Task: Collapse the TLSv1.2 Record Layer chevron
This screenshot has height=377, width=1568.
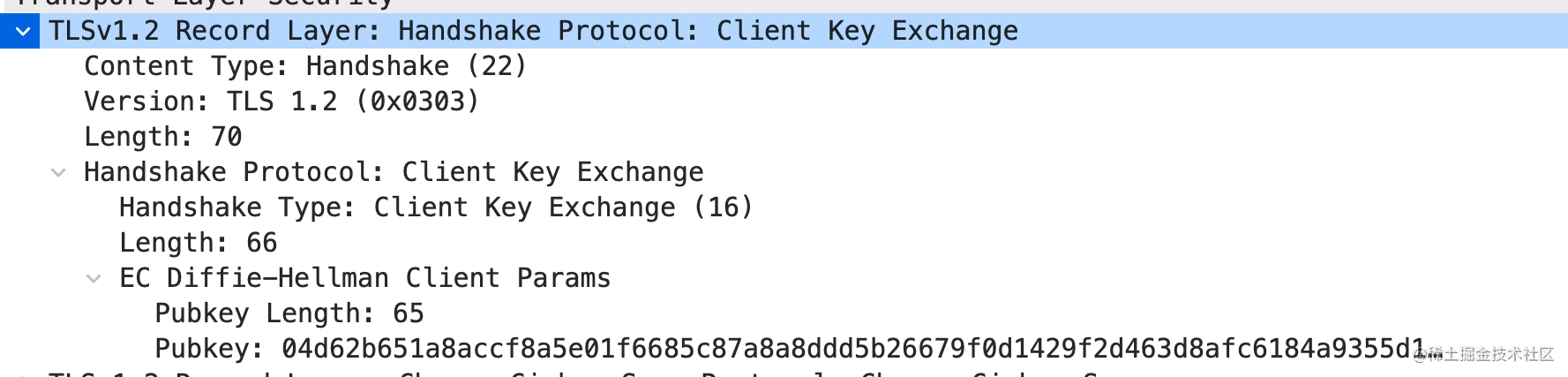Action: pyautogui.click(x=22, y=32)
